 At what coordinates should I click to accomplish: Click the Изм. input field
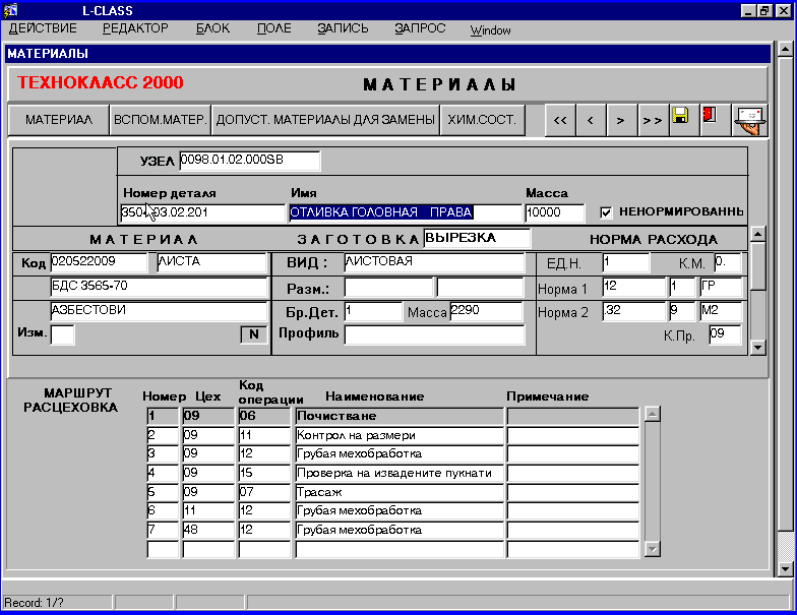click(63, 334)
